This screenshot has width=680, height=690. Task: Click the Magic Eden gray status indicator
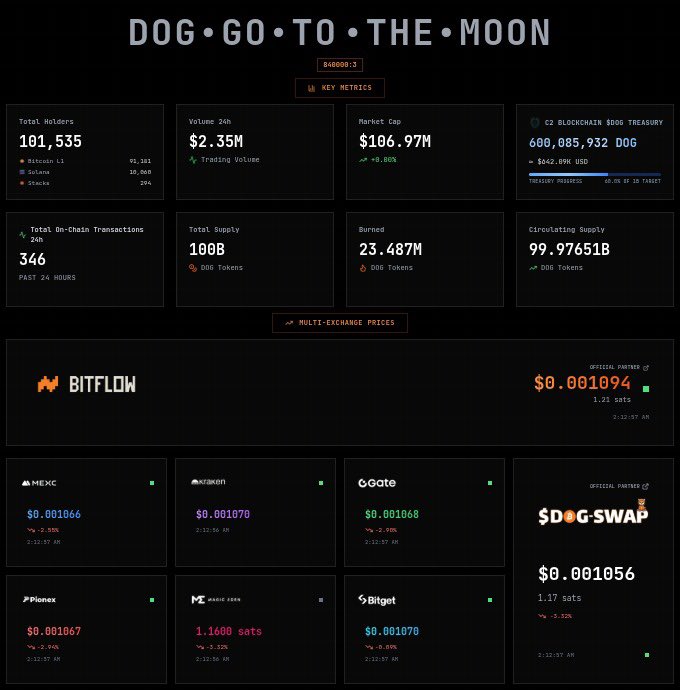(x=321, y=600)
